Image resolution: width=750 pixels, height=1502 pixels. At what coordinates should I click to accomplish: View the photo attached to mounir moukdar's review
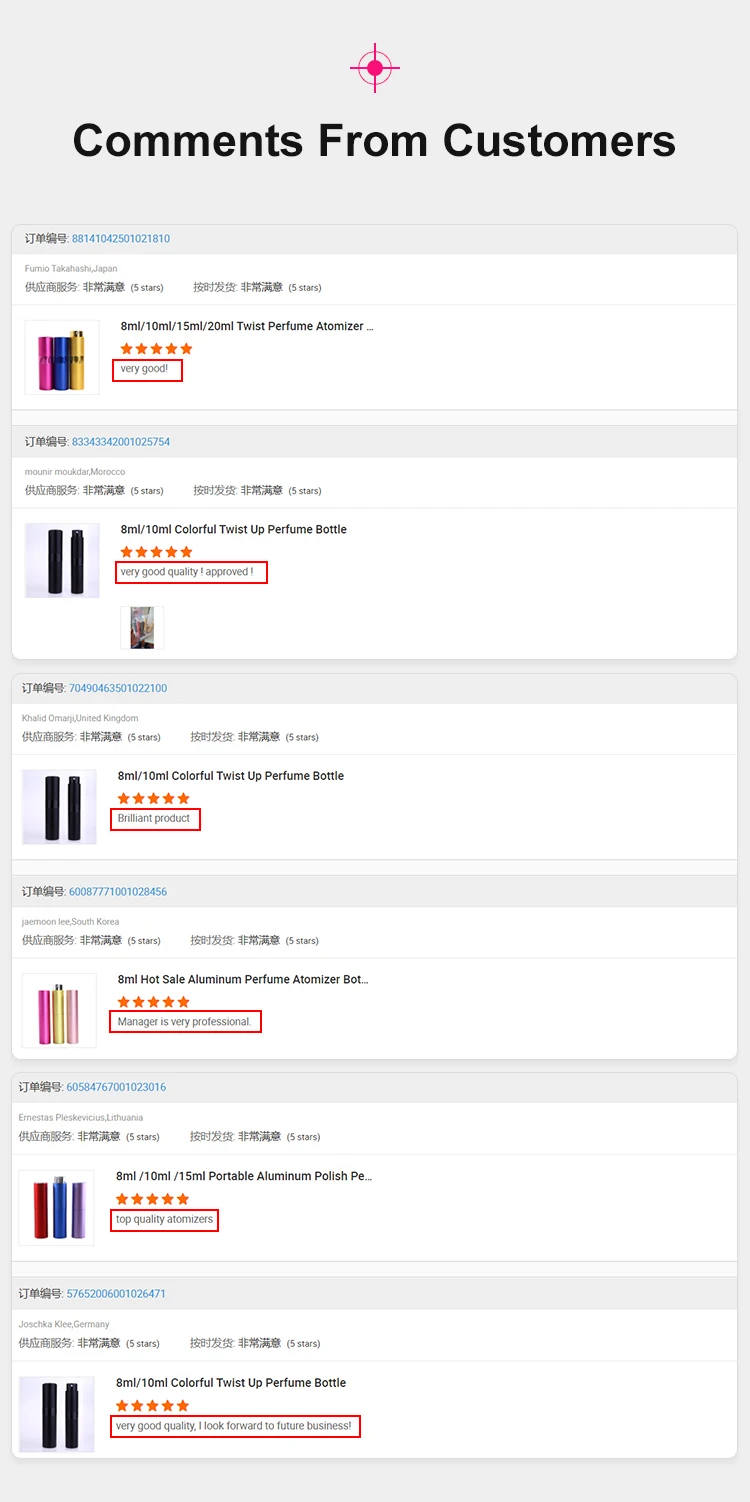[x=142, y=627]
